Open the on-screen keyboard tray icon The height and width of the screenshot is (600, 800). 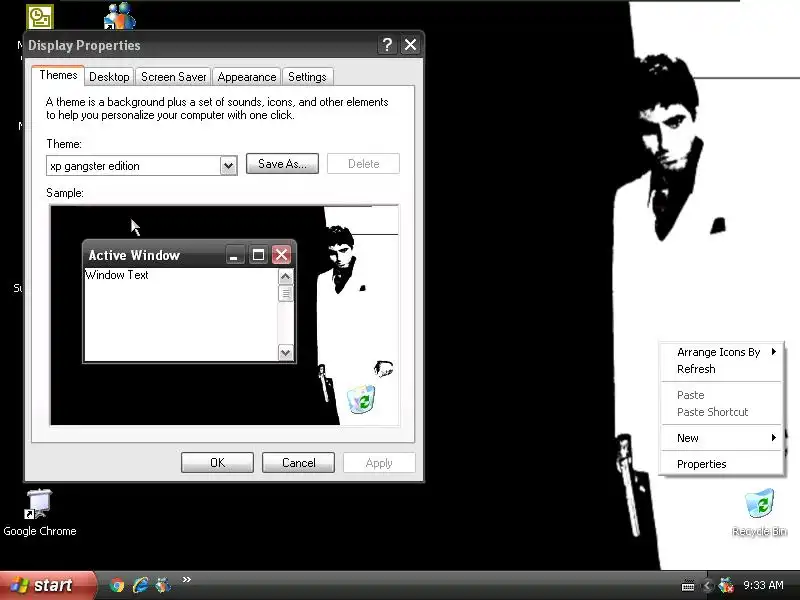click(x=688, y=586)
